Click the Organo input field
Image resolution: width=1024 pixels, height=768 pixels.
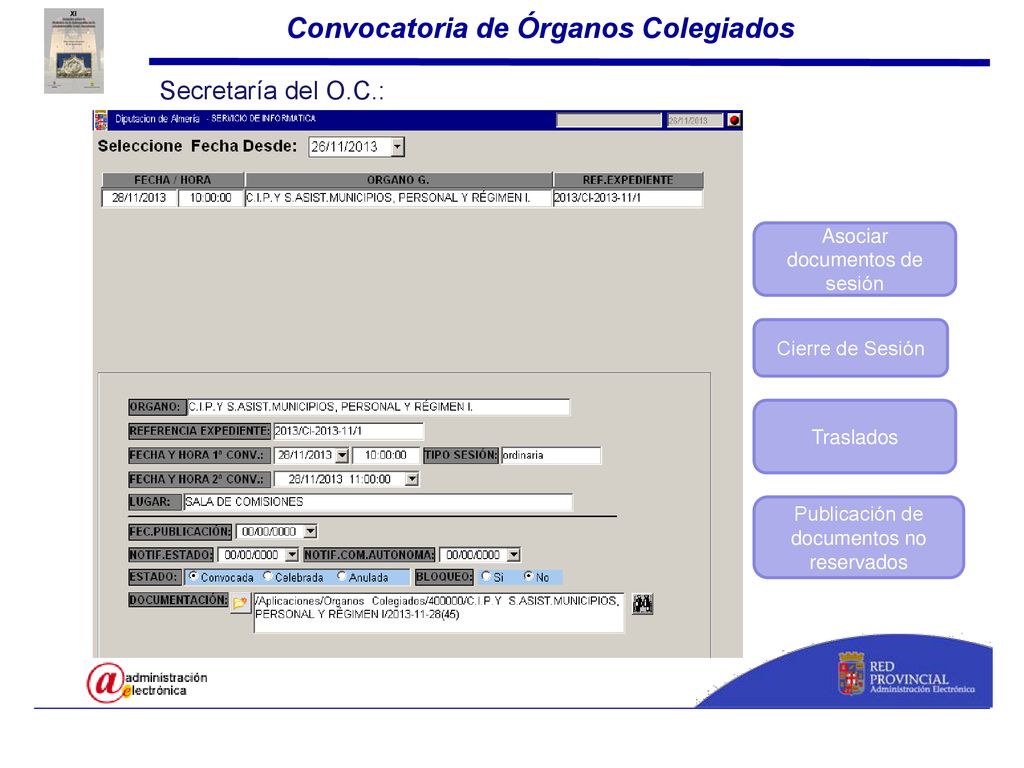378,407
